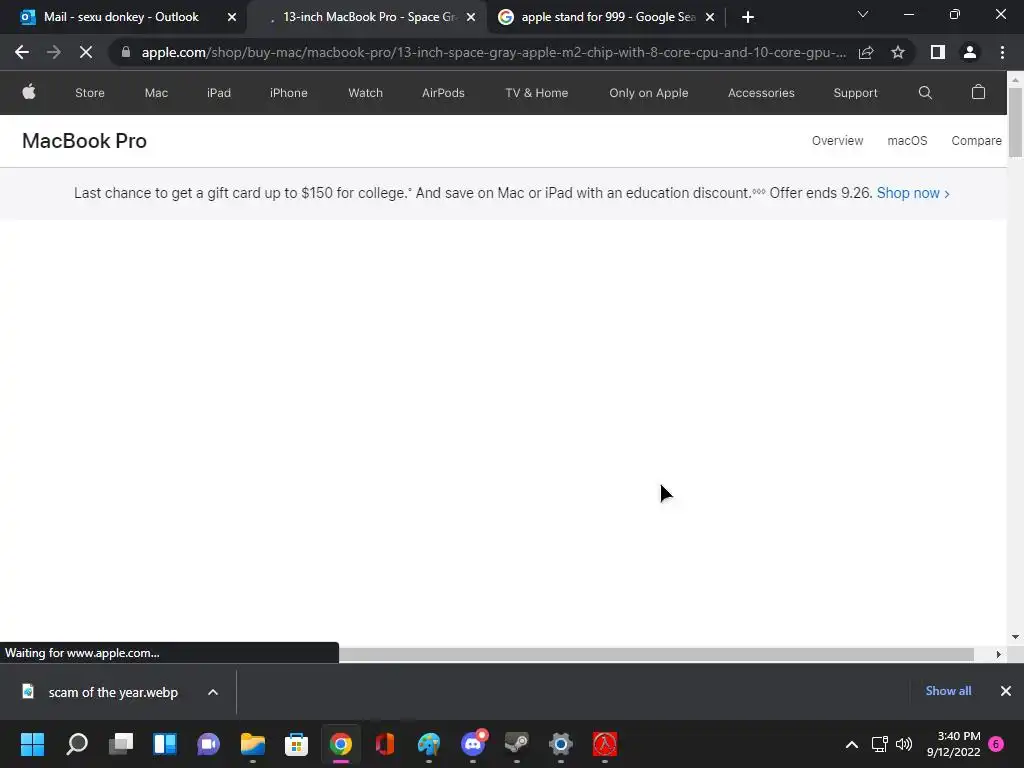This screenshot has width=1024, height=768.
Task: Open the Apple site search magnifier
Action: (x=925, y=93)
